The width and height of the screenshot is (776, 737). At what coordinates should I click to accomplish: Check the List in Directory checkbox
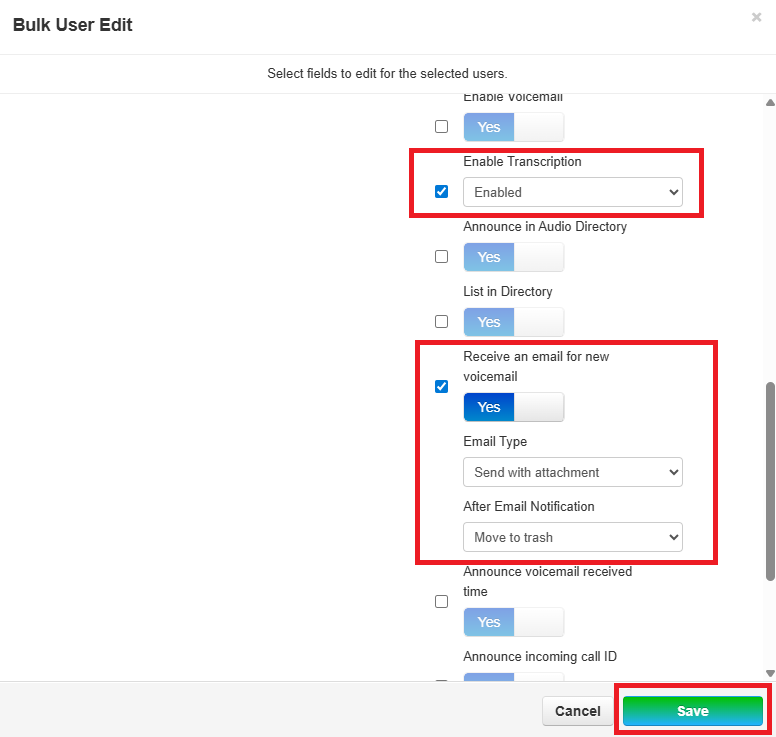[x=441, y=322]
